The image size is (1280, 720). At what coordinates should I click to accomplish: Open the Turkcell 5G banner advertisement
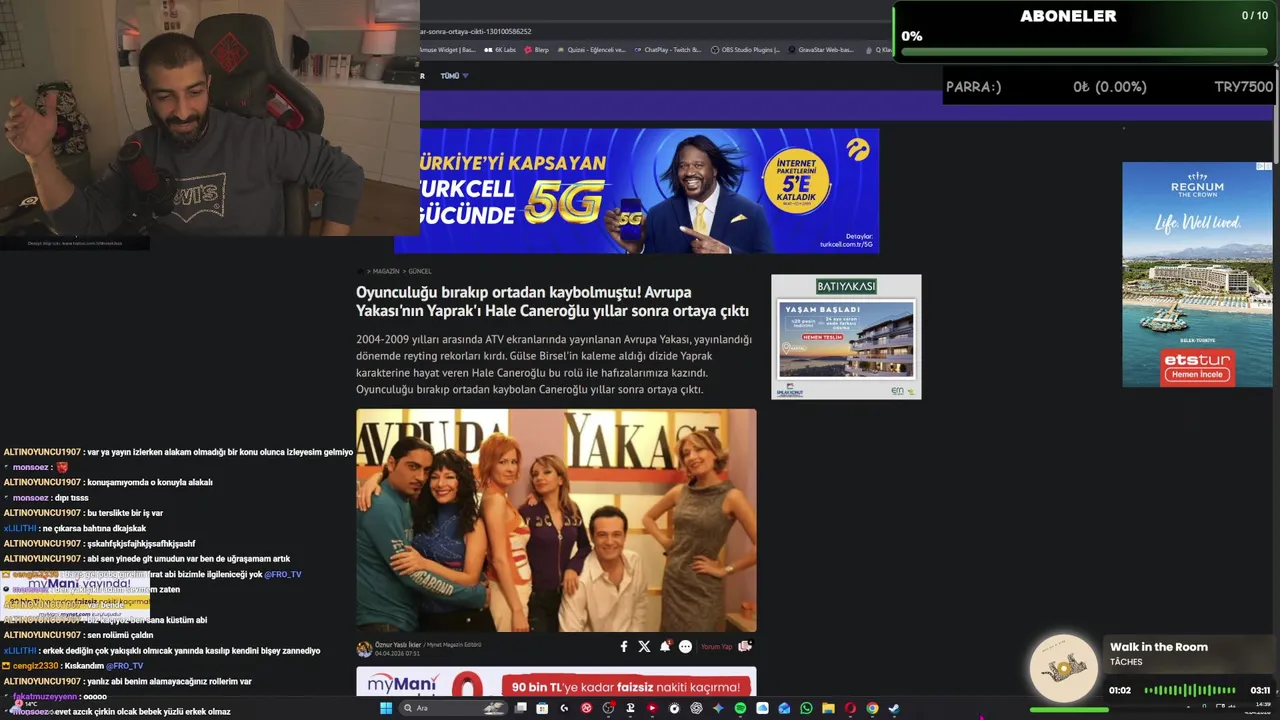pyautogui.click(x=636, y=190)
